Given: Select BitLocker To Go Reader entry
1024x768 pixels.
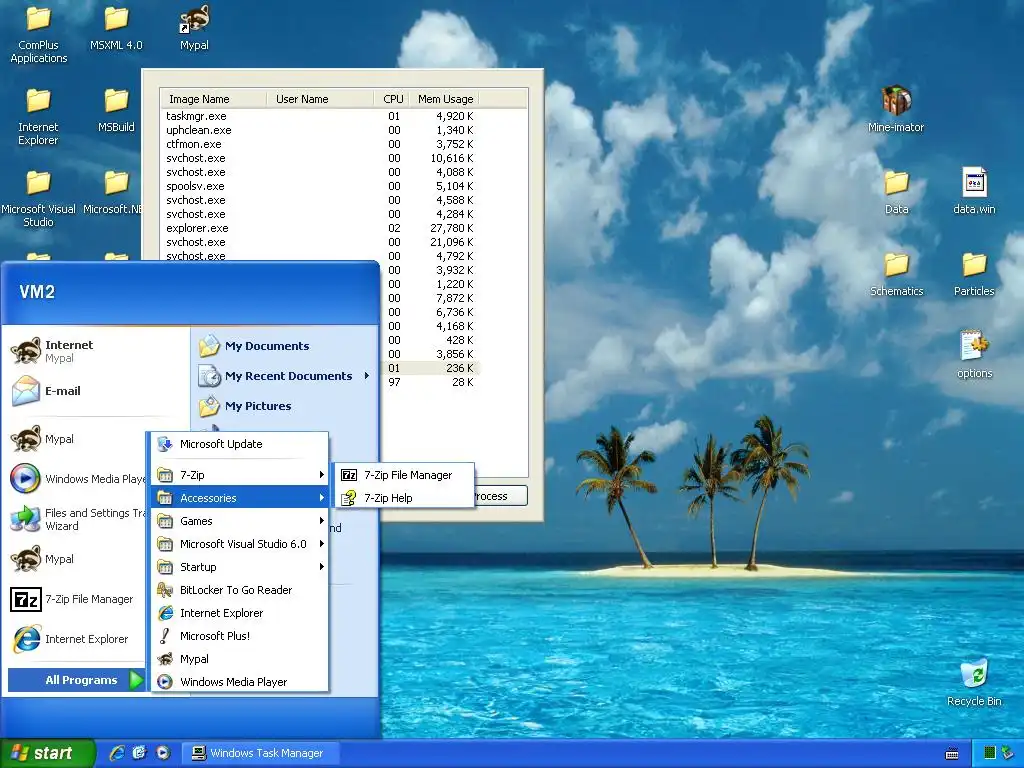Looking at the screenshot, I should [x=240, y=590].
